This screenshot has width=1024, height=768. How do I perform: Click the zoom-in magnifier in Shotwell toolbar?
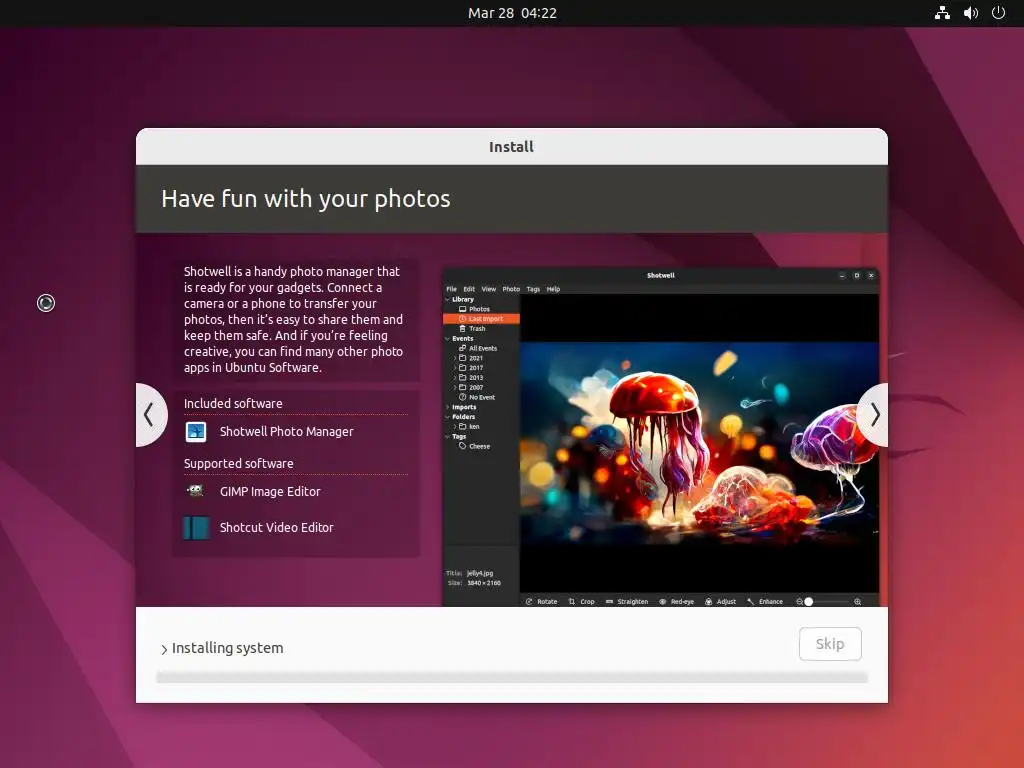point(857,601)
